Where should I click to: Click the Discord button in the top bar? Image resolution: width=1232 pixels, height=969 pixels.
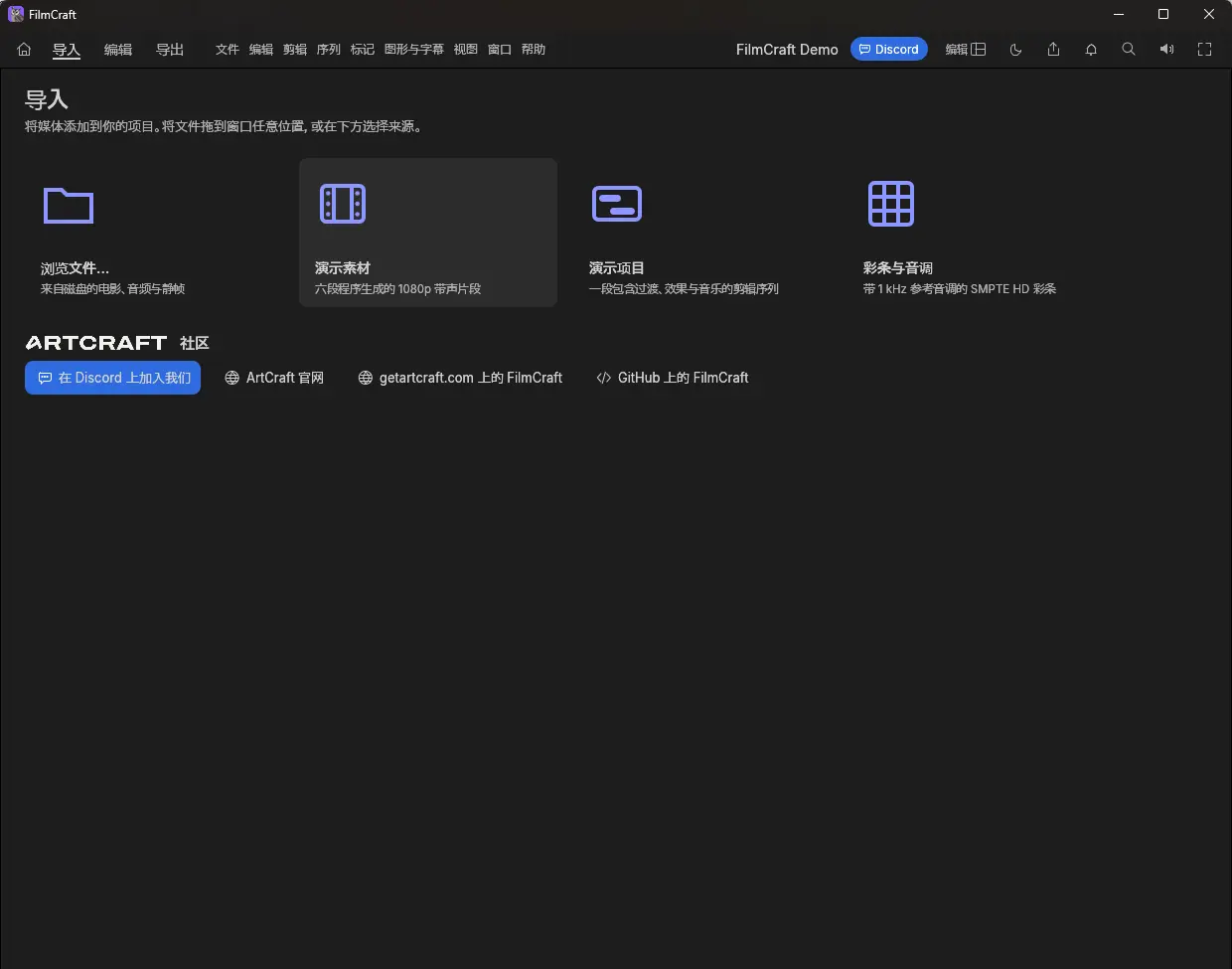tap(889, 49)
